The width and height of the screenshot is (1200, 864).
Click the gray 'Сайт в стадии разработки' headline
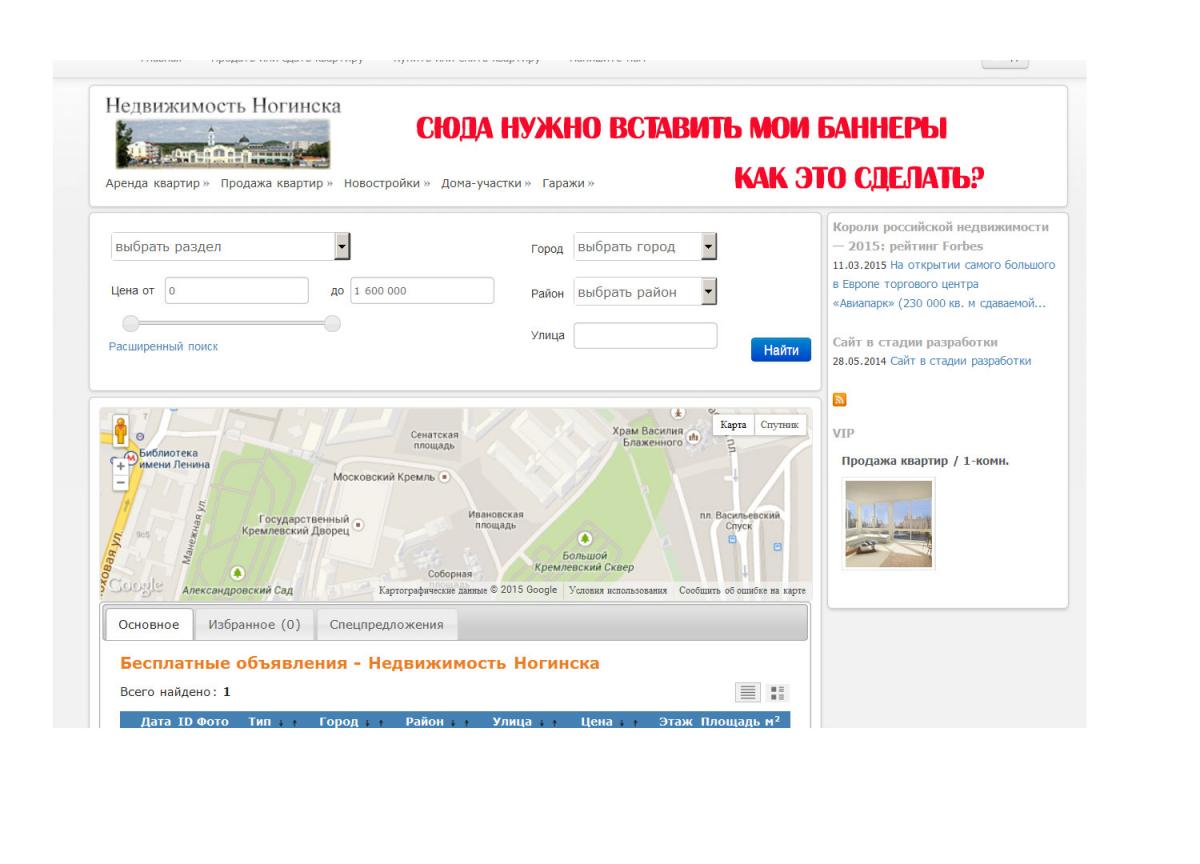(915, 342)
